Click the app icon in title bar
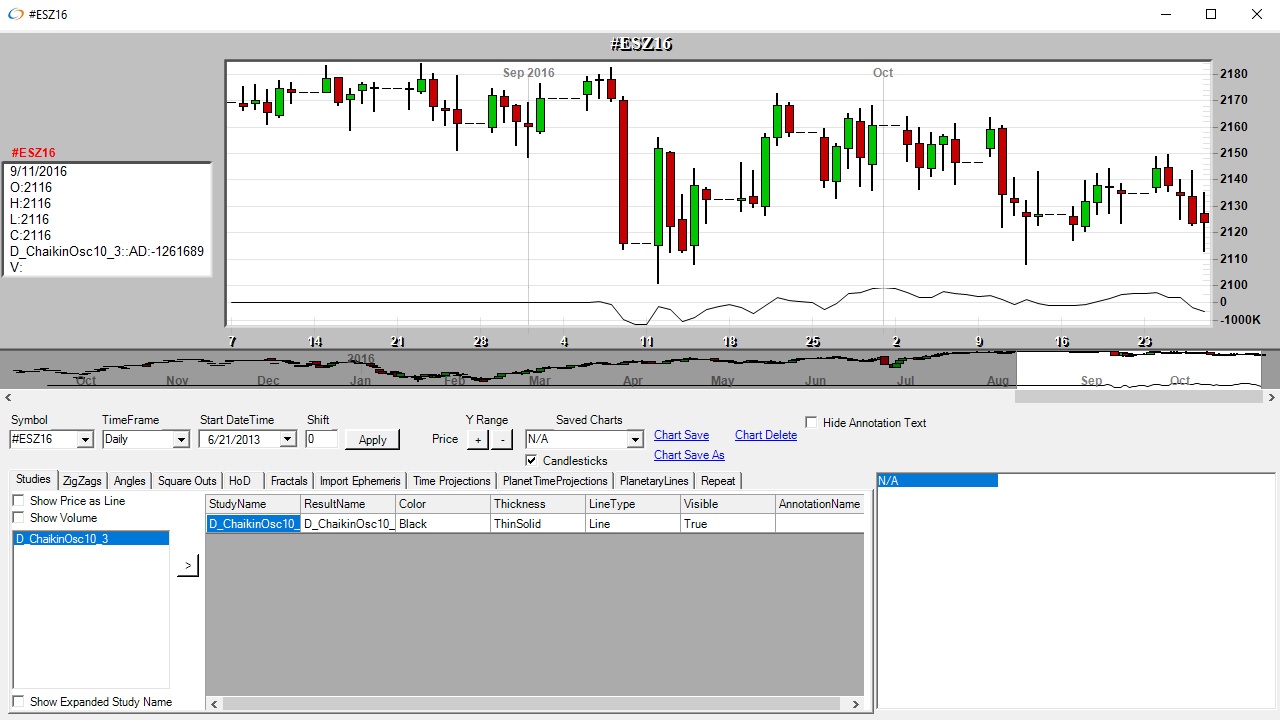 click(x=15, y=15)
